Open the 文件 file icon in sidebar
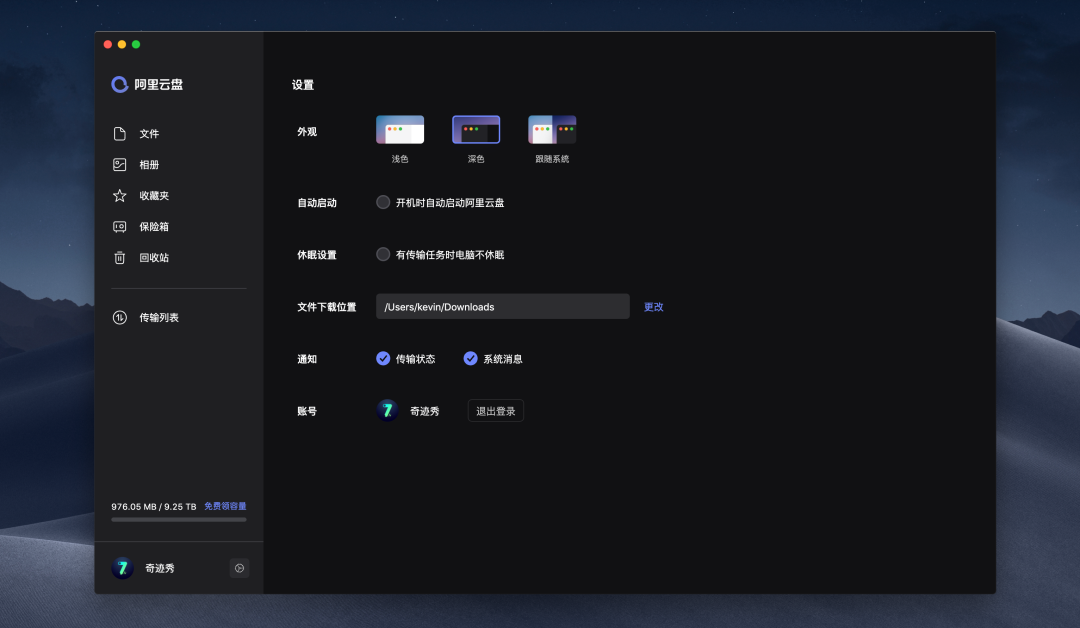The image size is (1080, 628). [120, 134]
